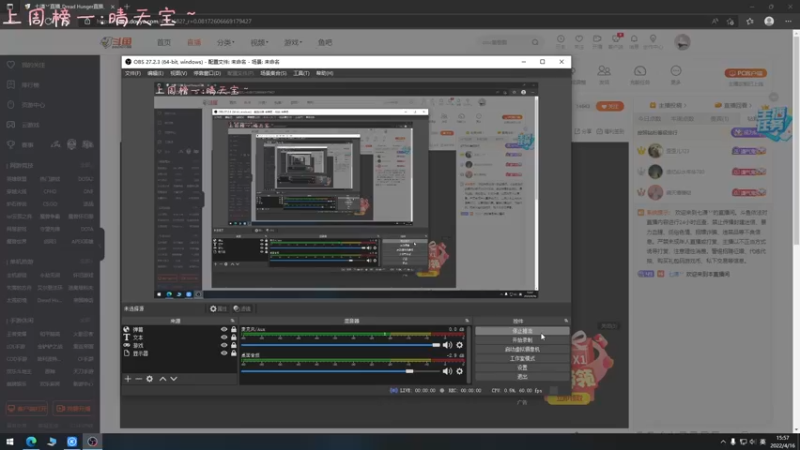This screenshot has height=450, width=800.
Task: Toggle visibility of the 显示器 source
Action: (224, 353)
